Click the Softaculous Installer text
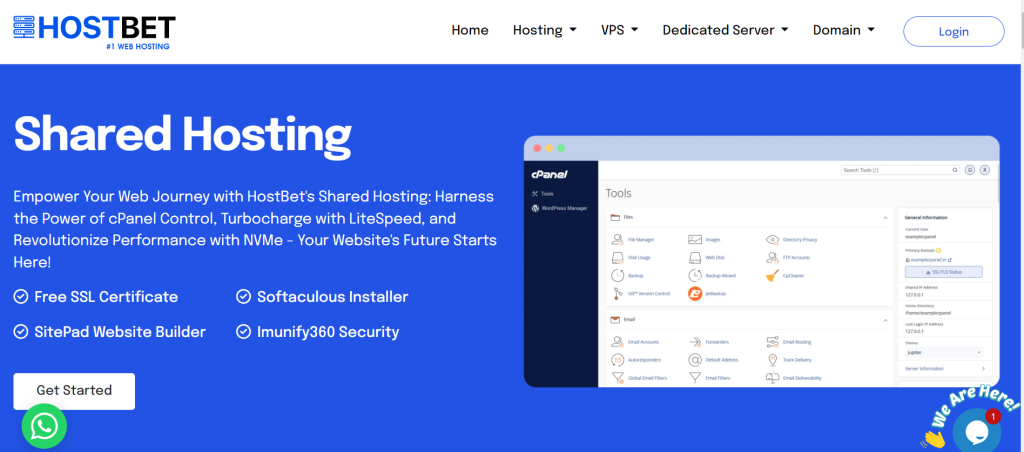The width and height of the screenshot is (1024, 452). coord(332,297)
